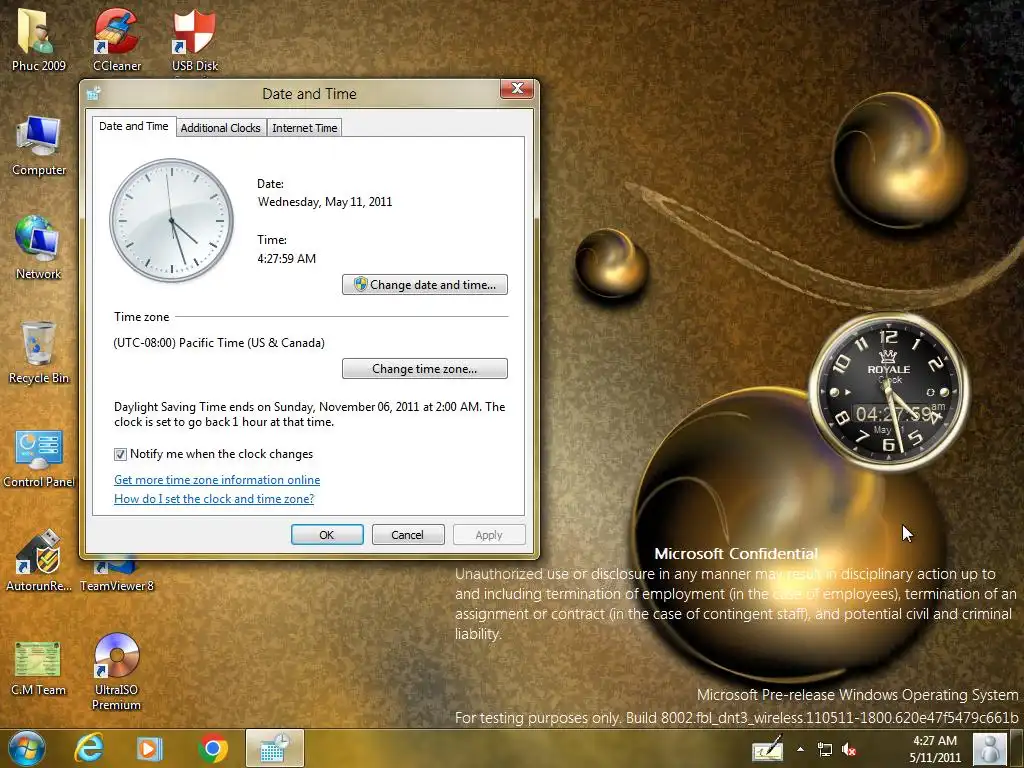The width and height of the screenshot is (1024, 768).
Task: Launch Internet Explorer from the taskbar
Action: click(89, 748)
